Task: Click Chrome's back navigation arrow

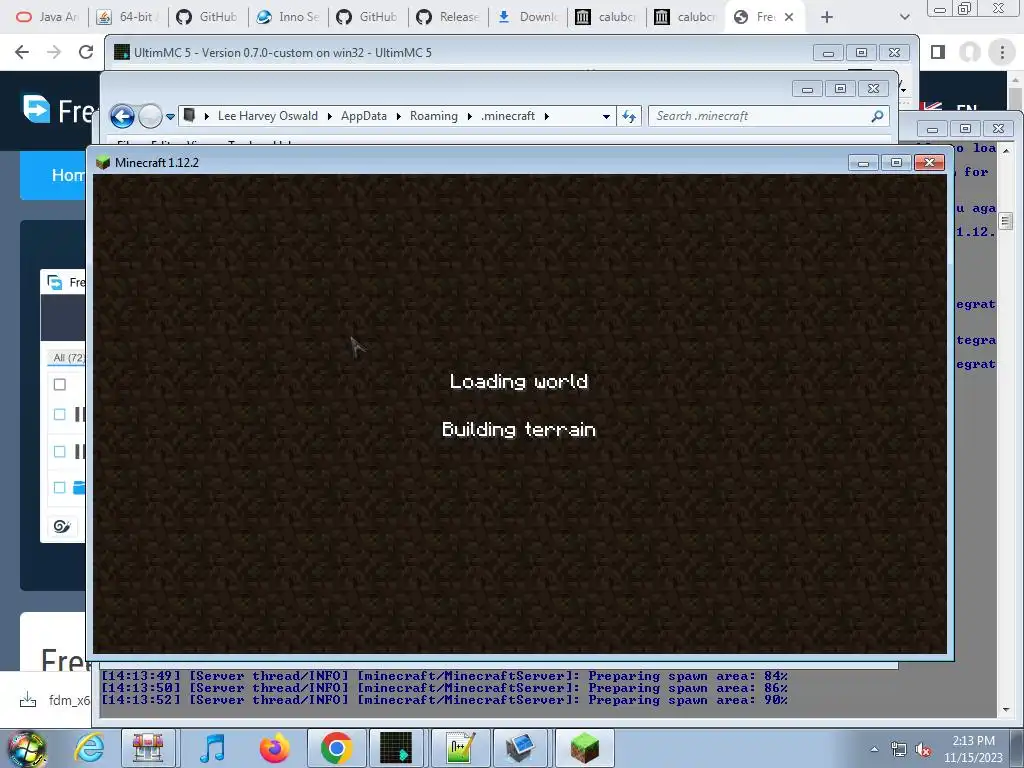Action: (22, 52)
